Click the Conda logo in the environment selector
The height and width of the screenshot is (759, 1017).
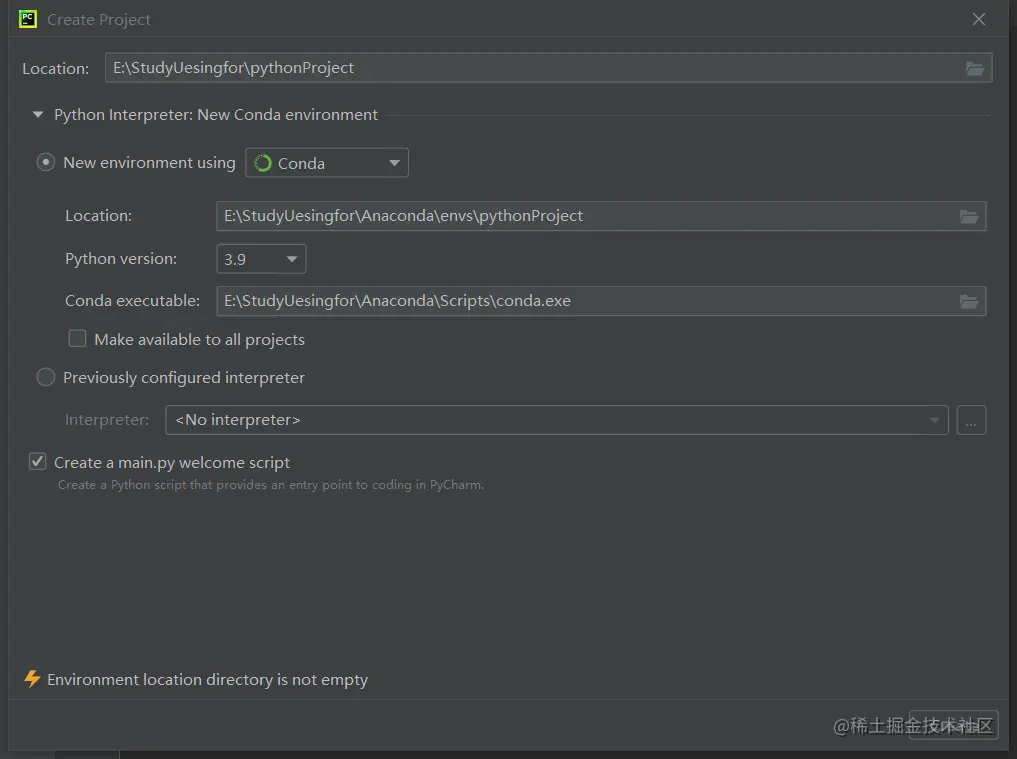[x=263, y=163]
